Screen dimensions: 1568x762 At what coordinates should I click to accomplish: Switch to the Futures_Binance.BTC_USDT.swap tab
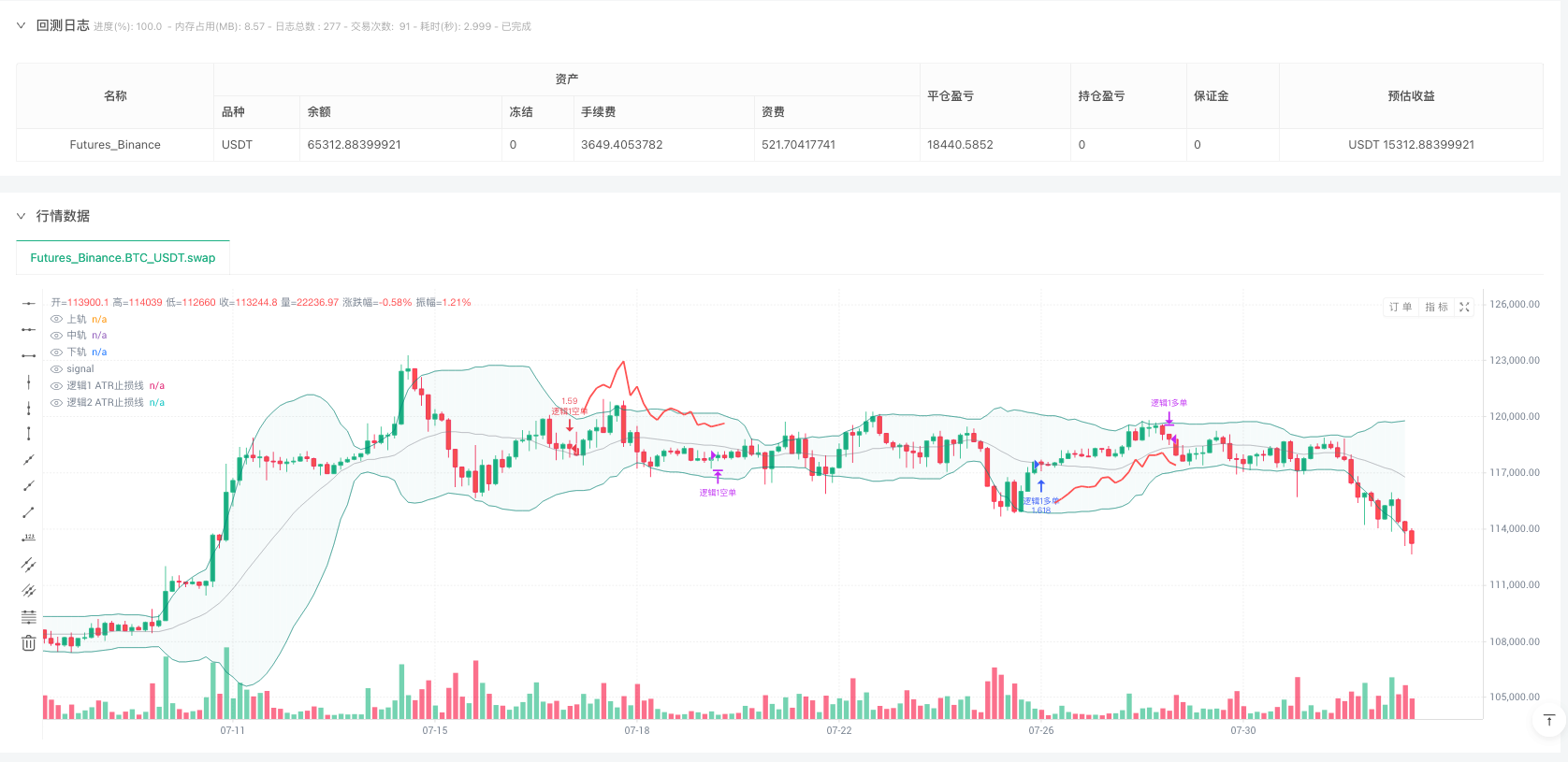pyautogui.click(x=122, y=257)
